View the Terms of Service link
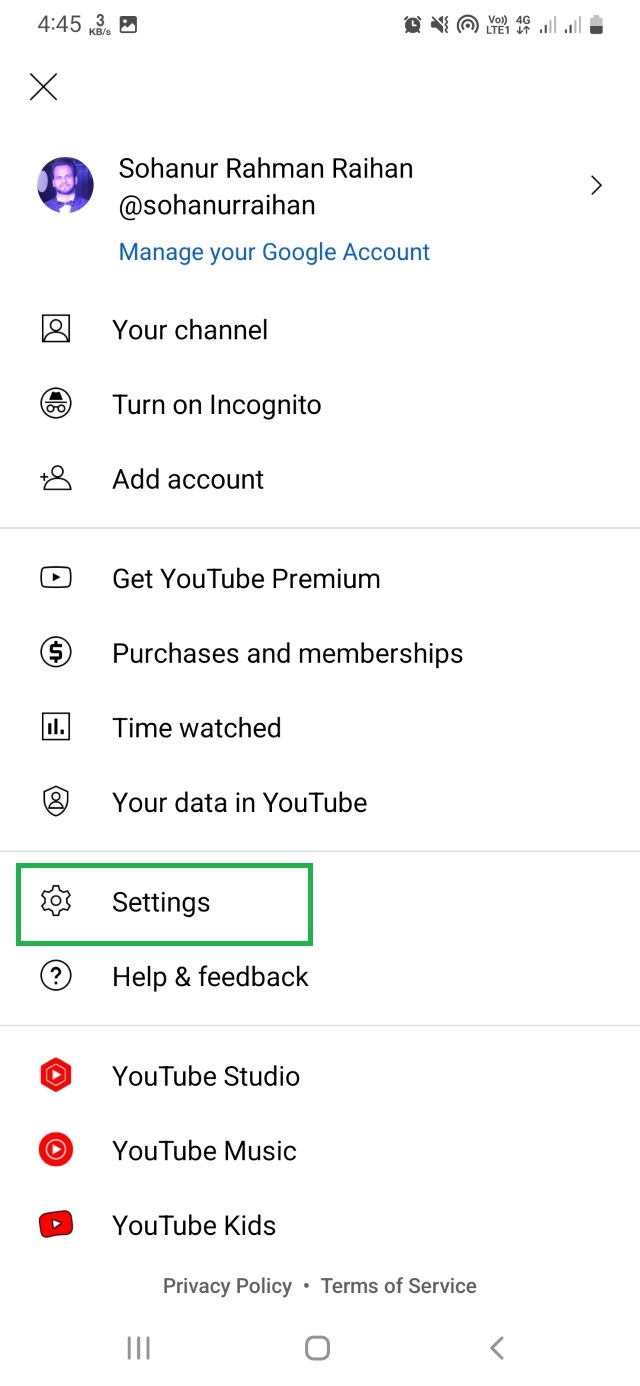The image size is (640, 1386). [x=398, y=1286]
